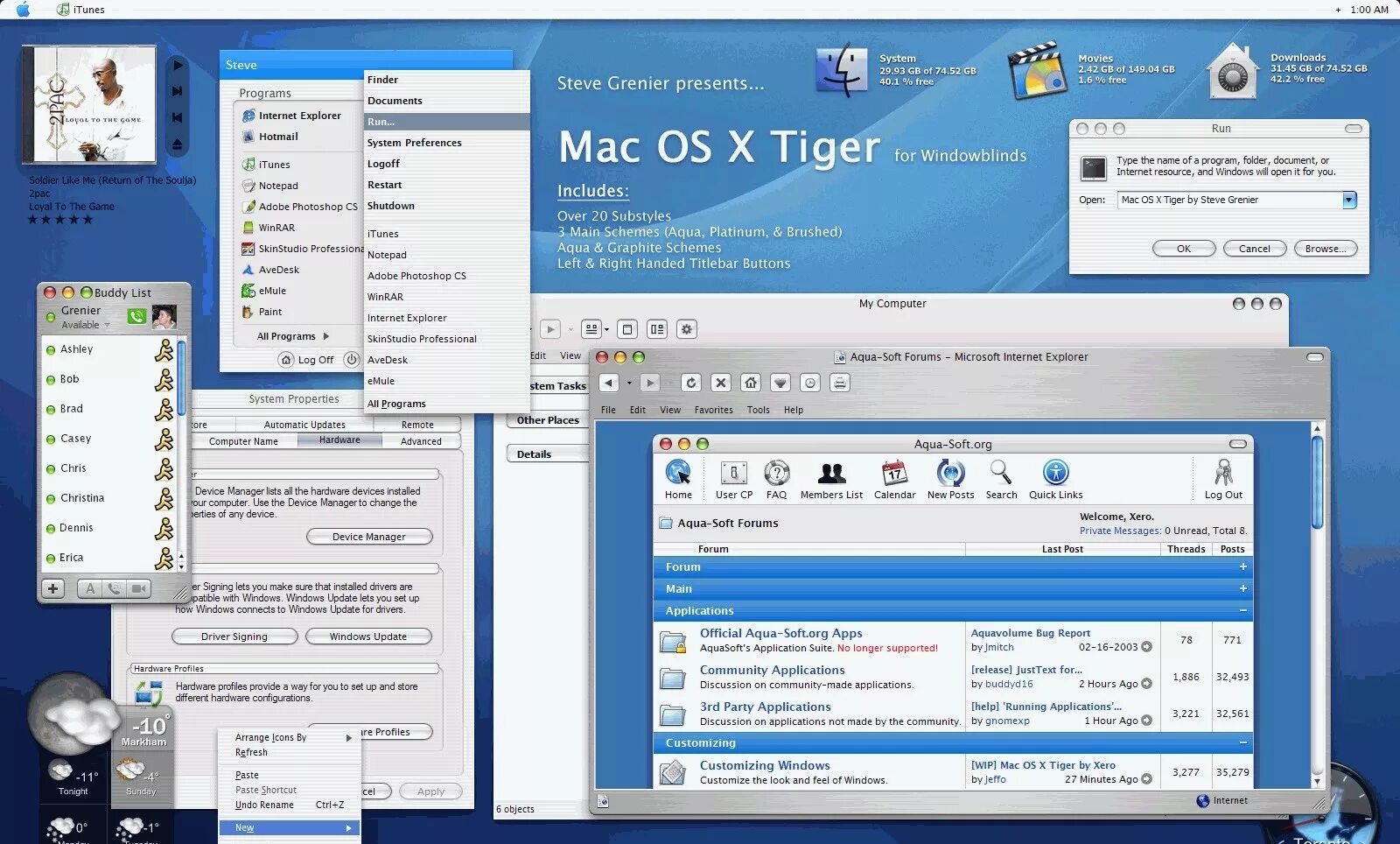This screenshot has width=1400, height=844.
Task: Click the Windows Update button
Action: click(368, 637)
